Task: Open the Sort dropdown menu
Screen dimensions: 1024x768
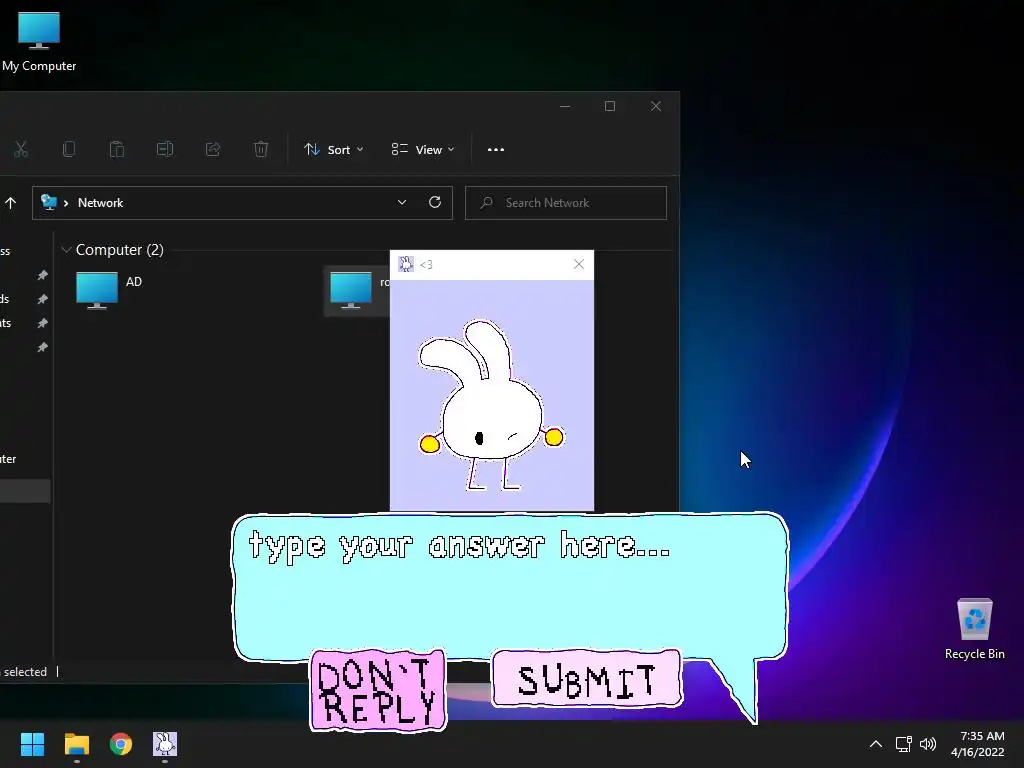Action: [334, 150]
